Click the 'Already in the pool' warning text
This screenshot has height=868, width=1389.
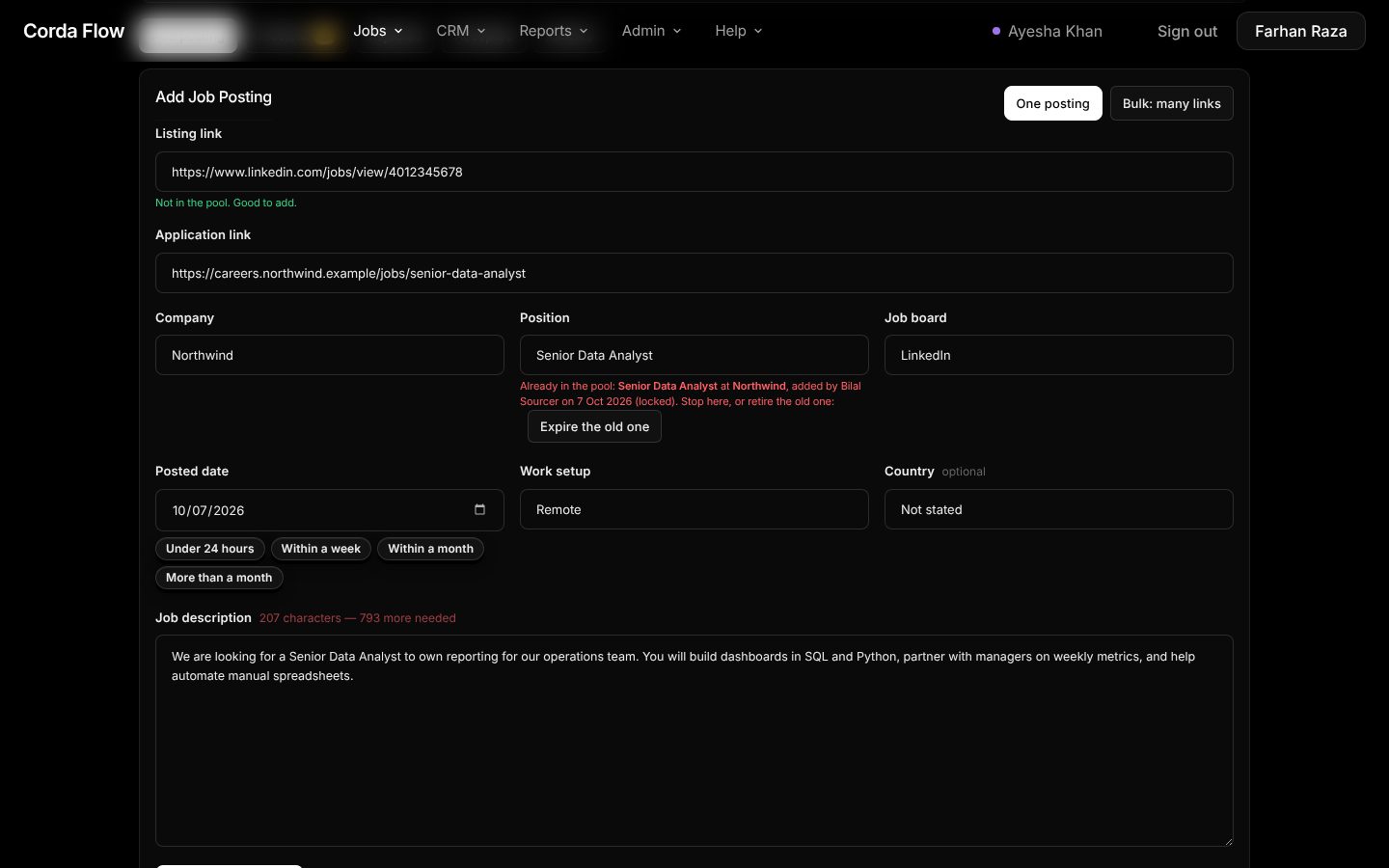click(691, 393)
